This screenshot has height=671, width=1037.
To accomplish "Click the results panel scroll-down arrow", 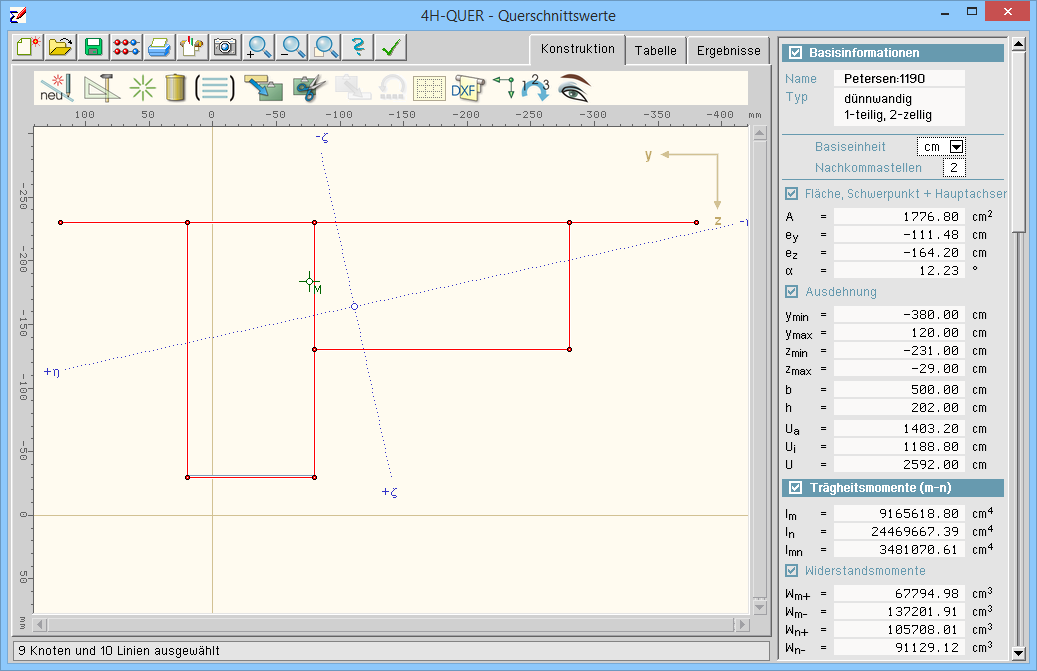I will click(1018, 653).
